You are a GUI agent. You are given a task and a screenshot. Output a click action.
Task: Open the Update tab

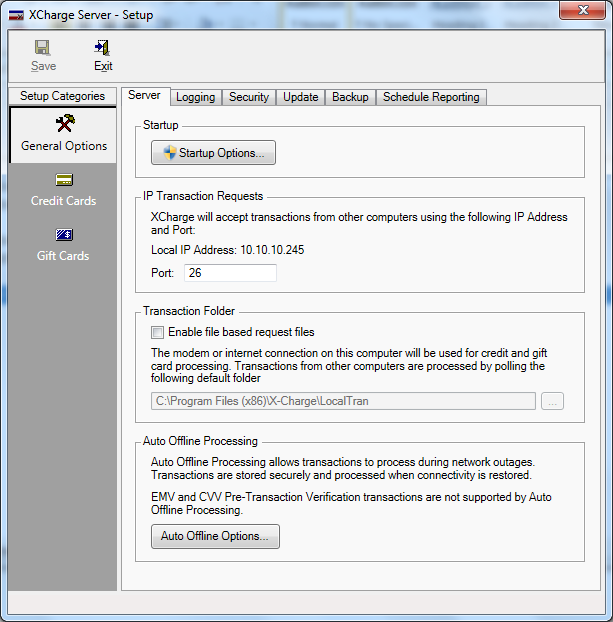point(300,97)
